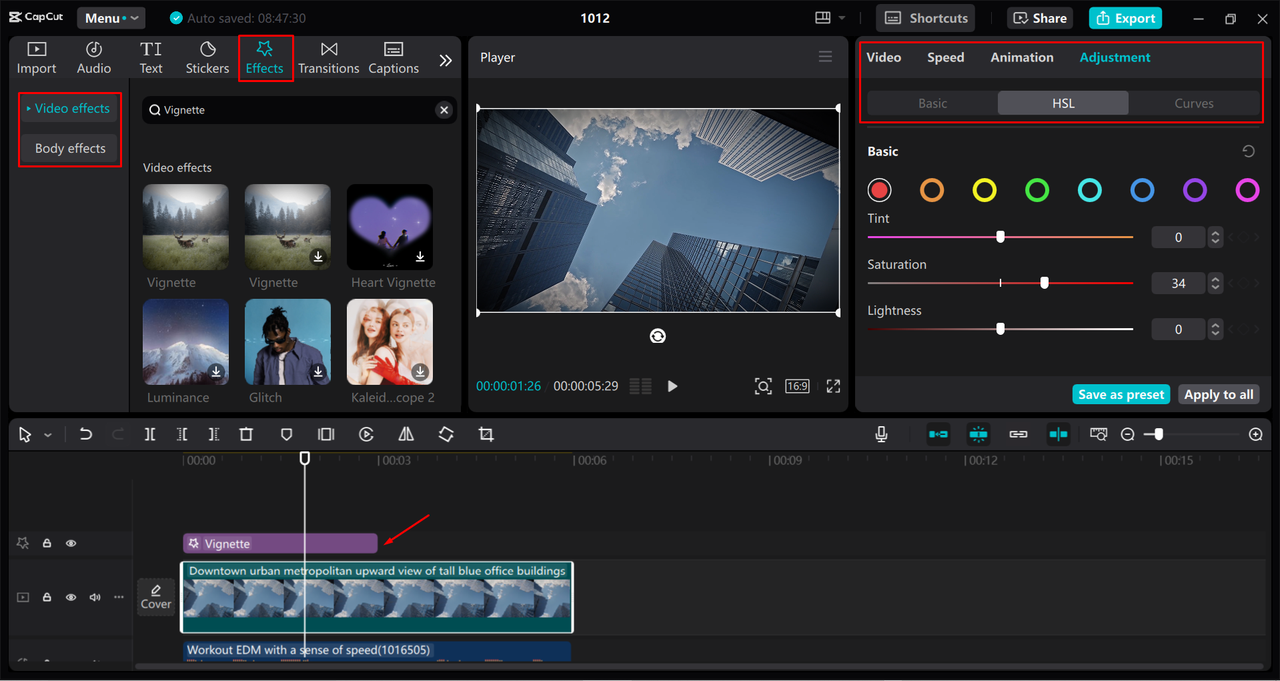Open the Stickers tab
The image size is (1280, 681).
point(207,58)
